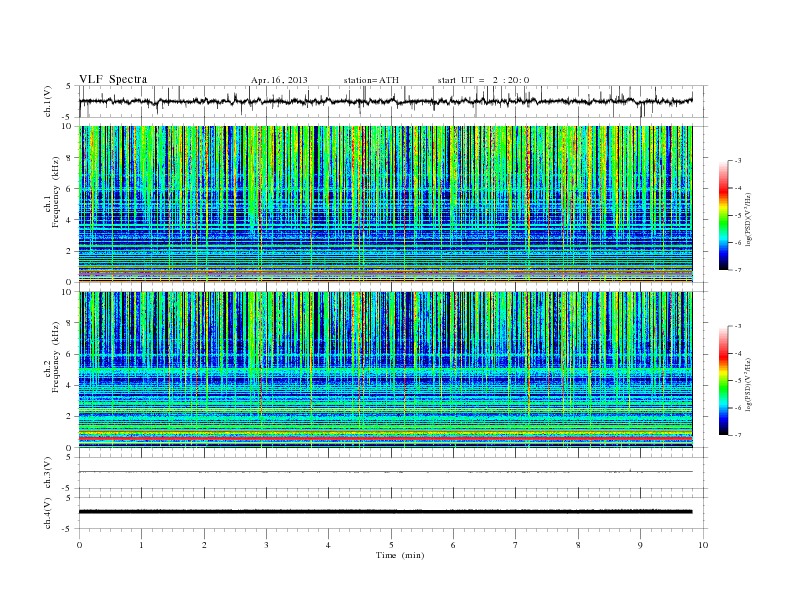Screen dimensions: 792x612
Task: Click the ch.2 spectrogram panel
Action: tap(385, 370)
